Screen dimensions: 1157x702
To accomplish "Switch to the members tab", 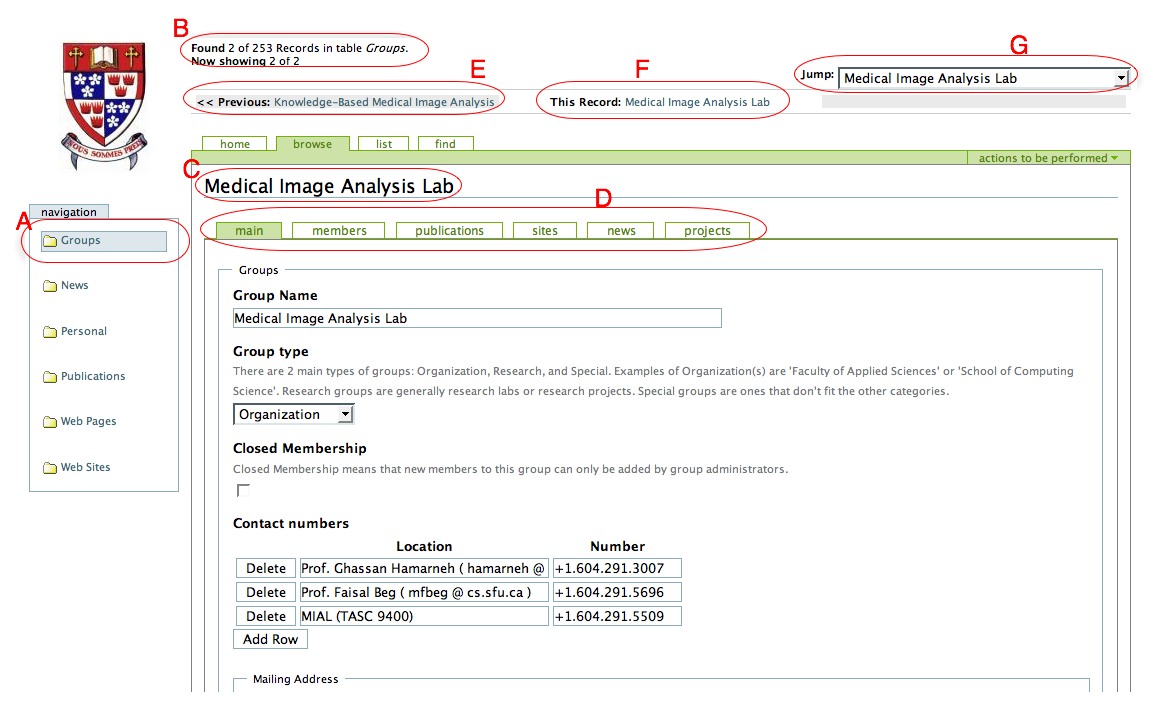I will (339, 231).
